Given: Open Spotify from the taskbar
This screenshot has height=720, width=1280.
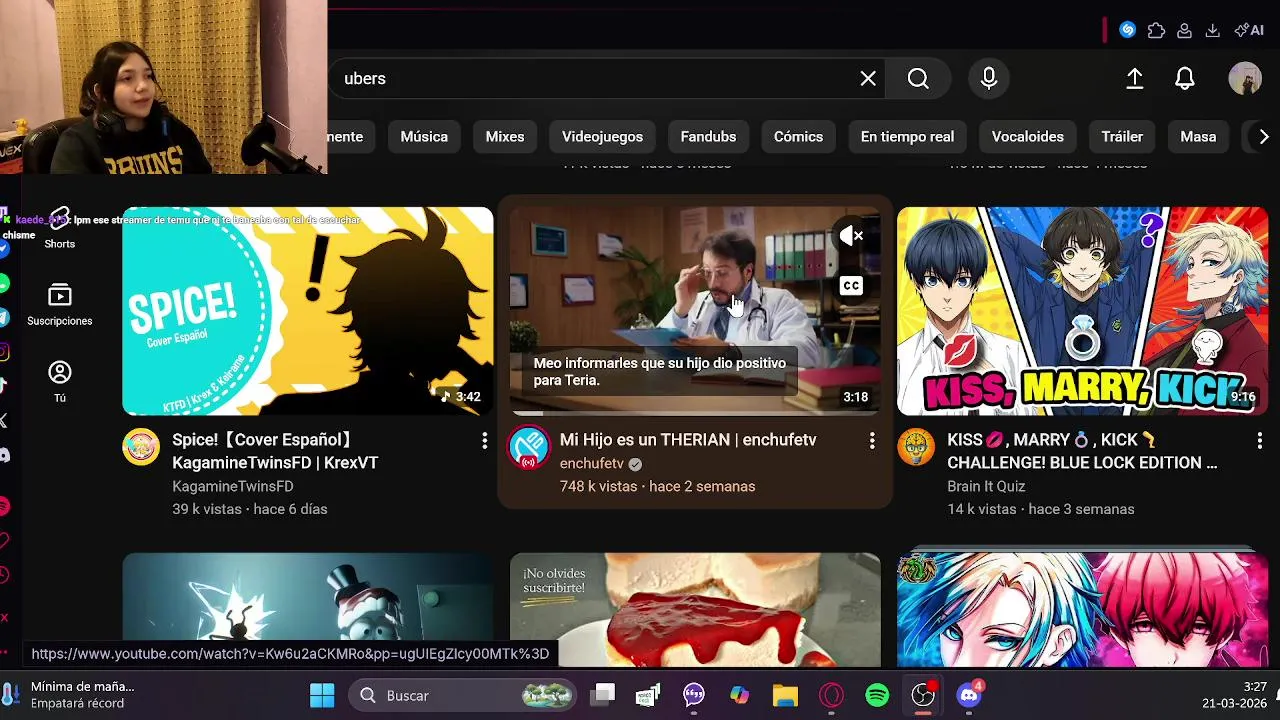Looking at the screenshot, I should pos(877,696).
